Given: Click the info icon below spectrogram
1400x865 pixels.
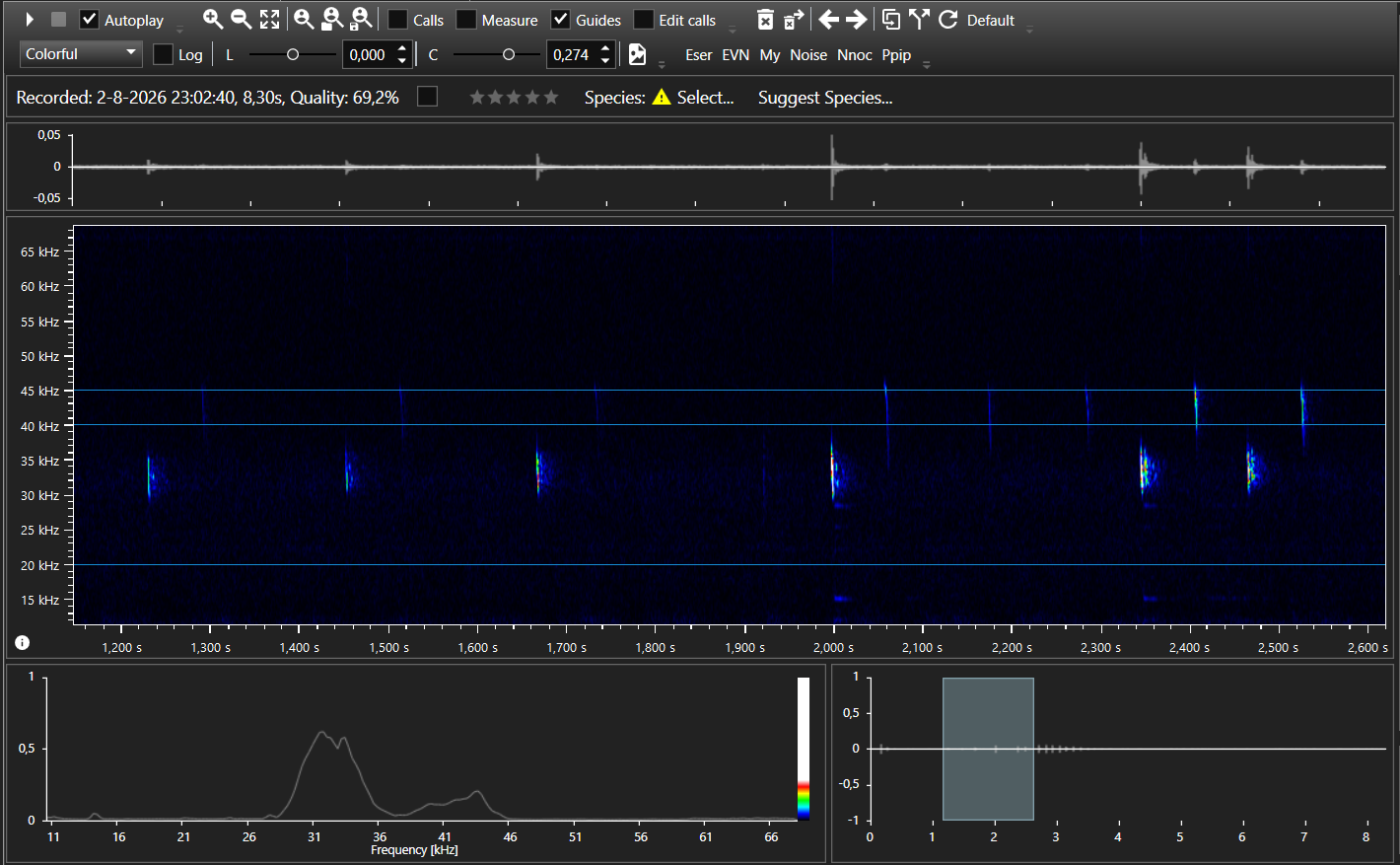Looking at the screenshot, I should [x=22, y=642].
